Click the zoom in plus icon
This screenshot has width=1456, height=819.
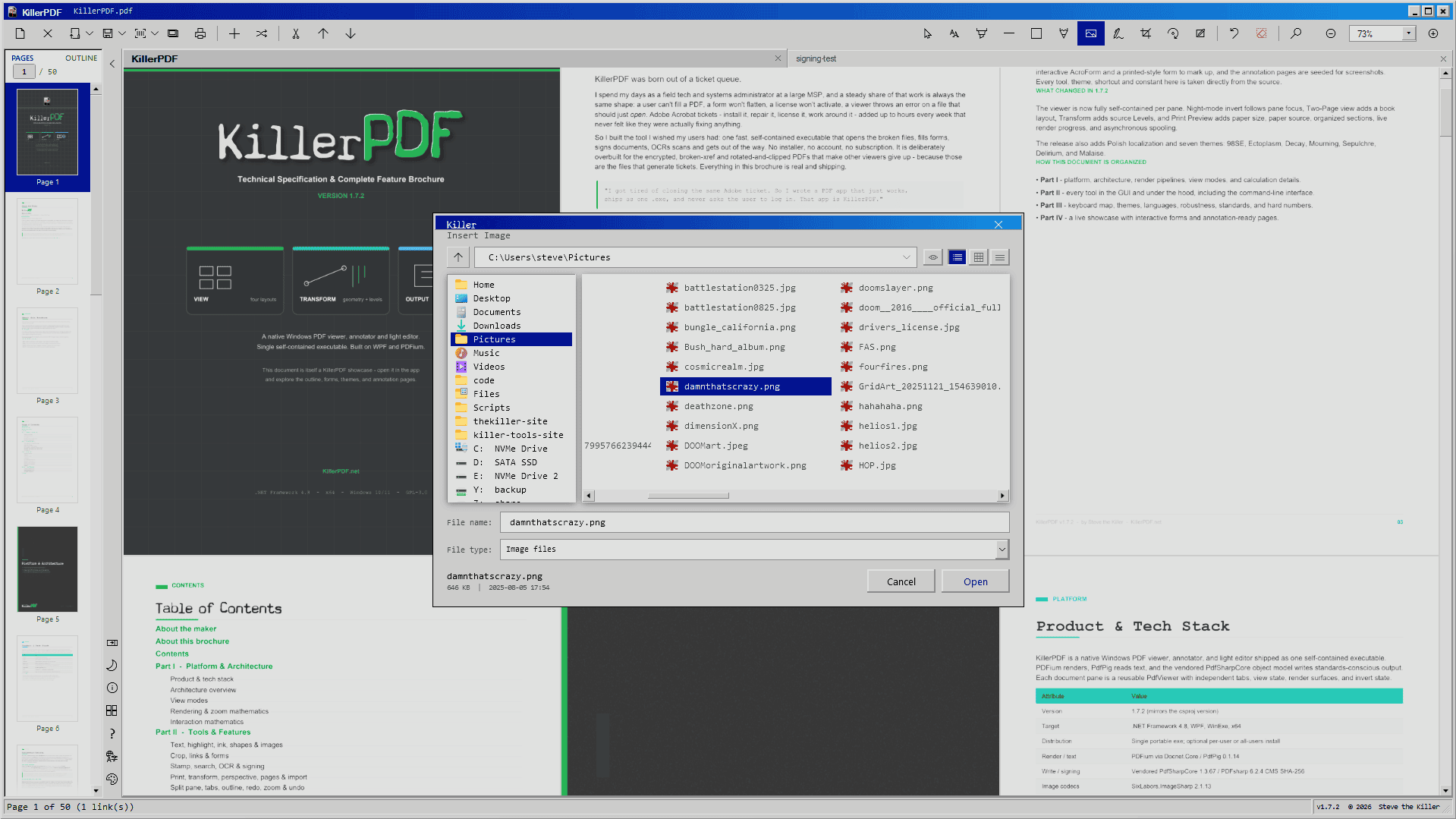tap(1433, 33)
